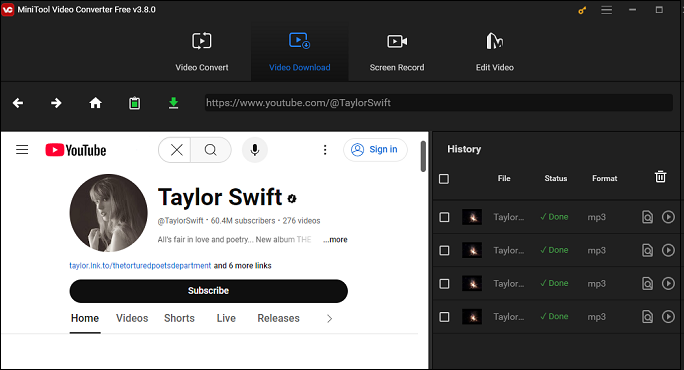Image resolution: width=684 pixels, height=370 pixels.
Task: Click the Sign in button
Action: (x=375, y=150)
